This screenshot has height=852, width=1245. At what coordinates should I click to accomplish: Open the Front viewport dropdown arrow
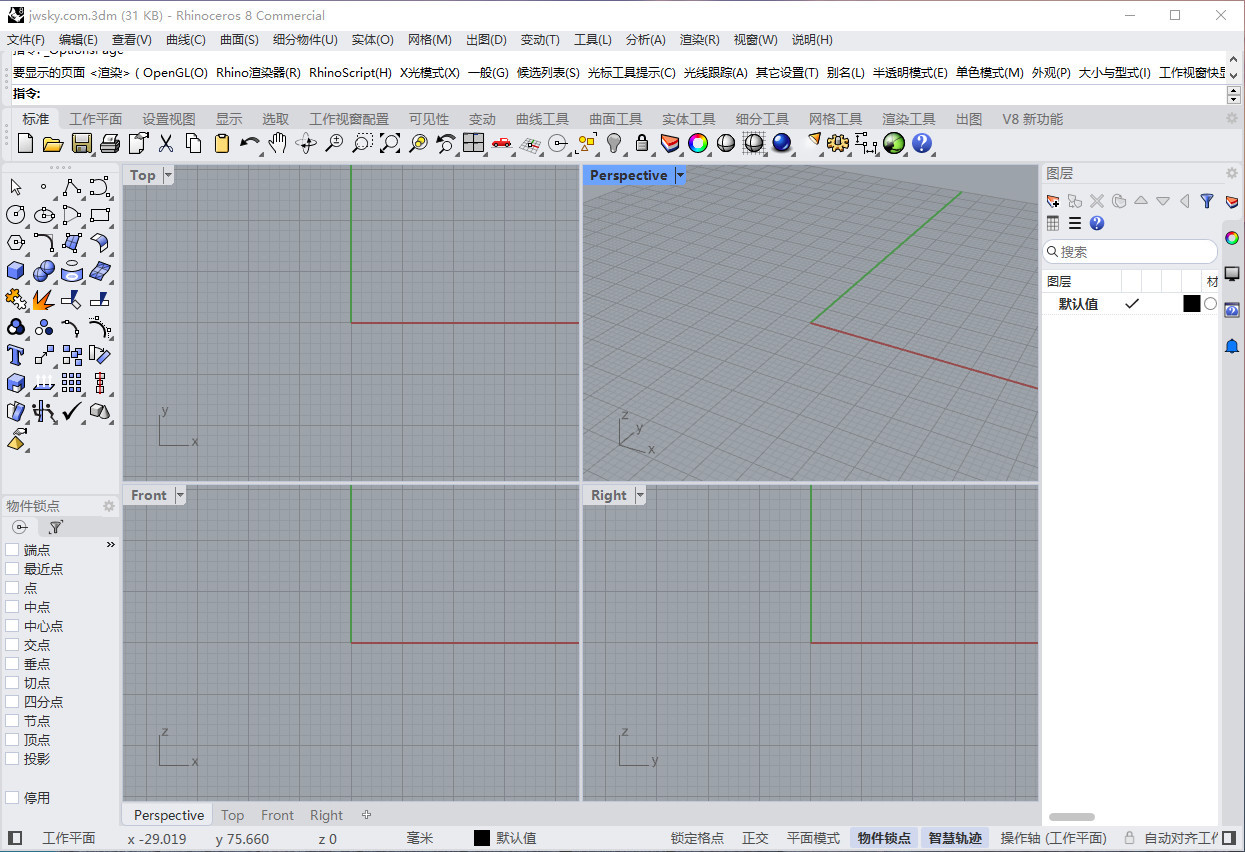click(x=180, y=495)
